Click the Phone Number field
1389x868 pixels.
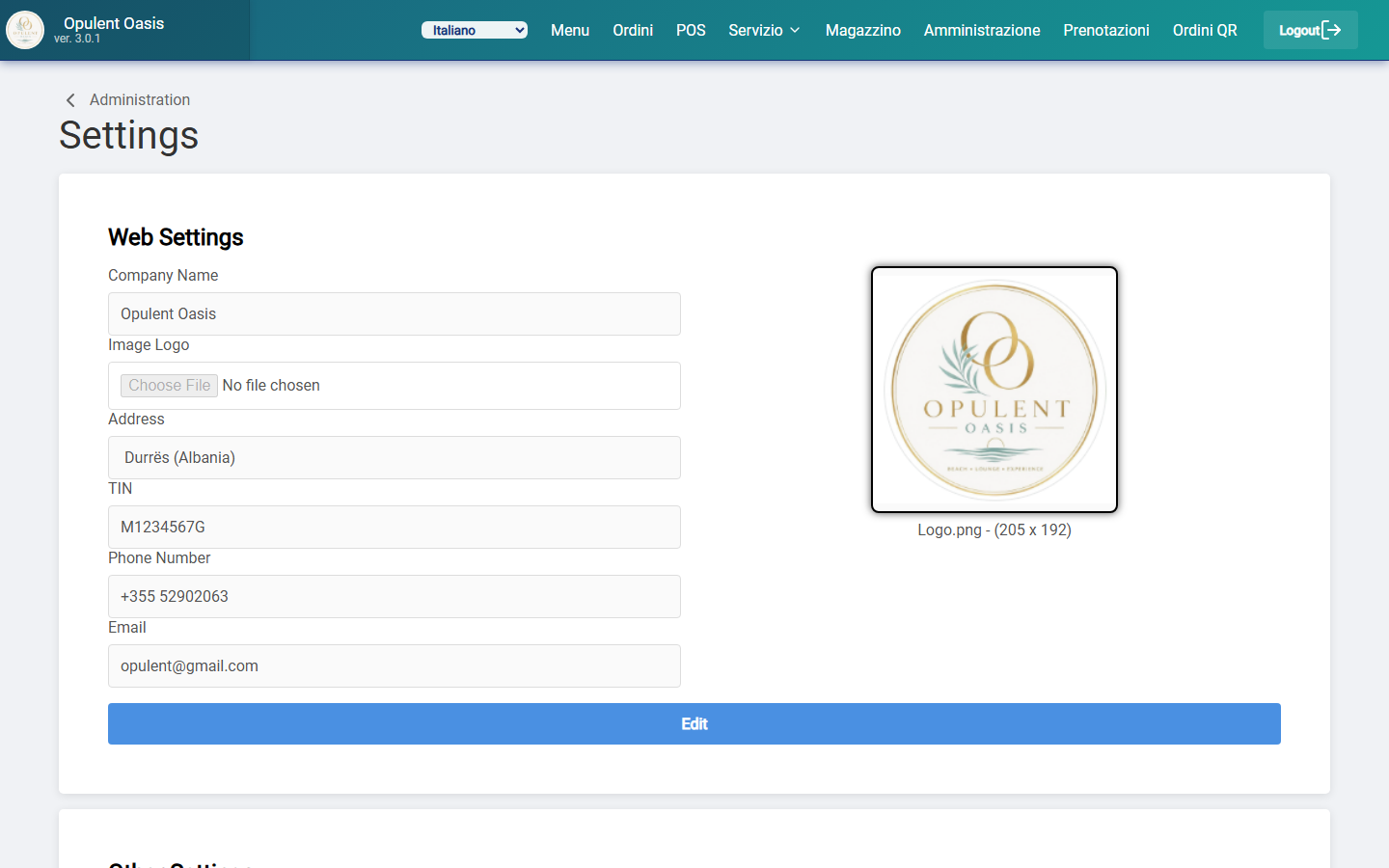click(395, 596)
